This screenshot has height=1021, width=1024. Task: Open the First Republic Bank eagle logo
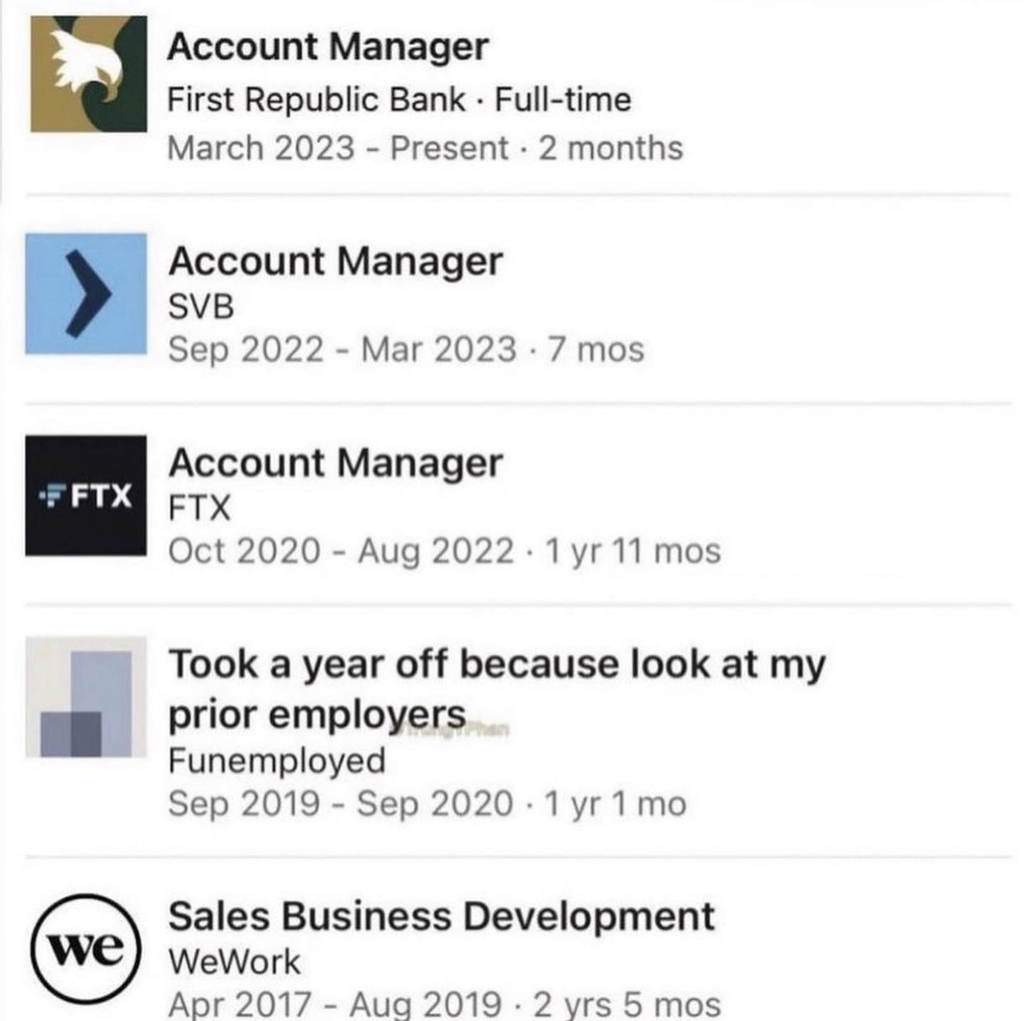point(89,74)
